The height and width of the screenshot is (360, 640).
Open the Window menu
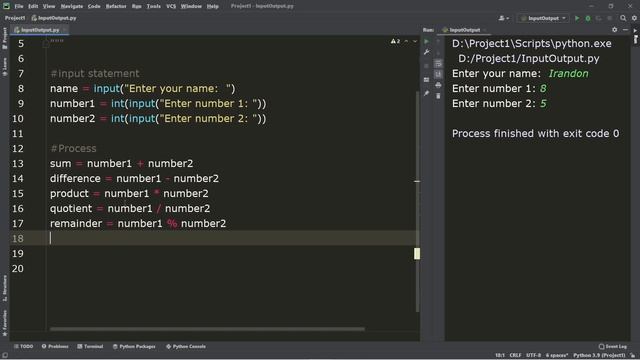coord(191,6)
